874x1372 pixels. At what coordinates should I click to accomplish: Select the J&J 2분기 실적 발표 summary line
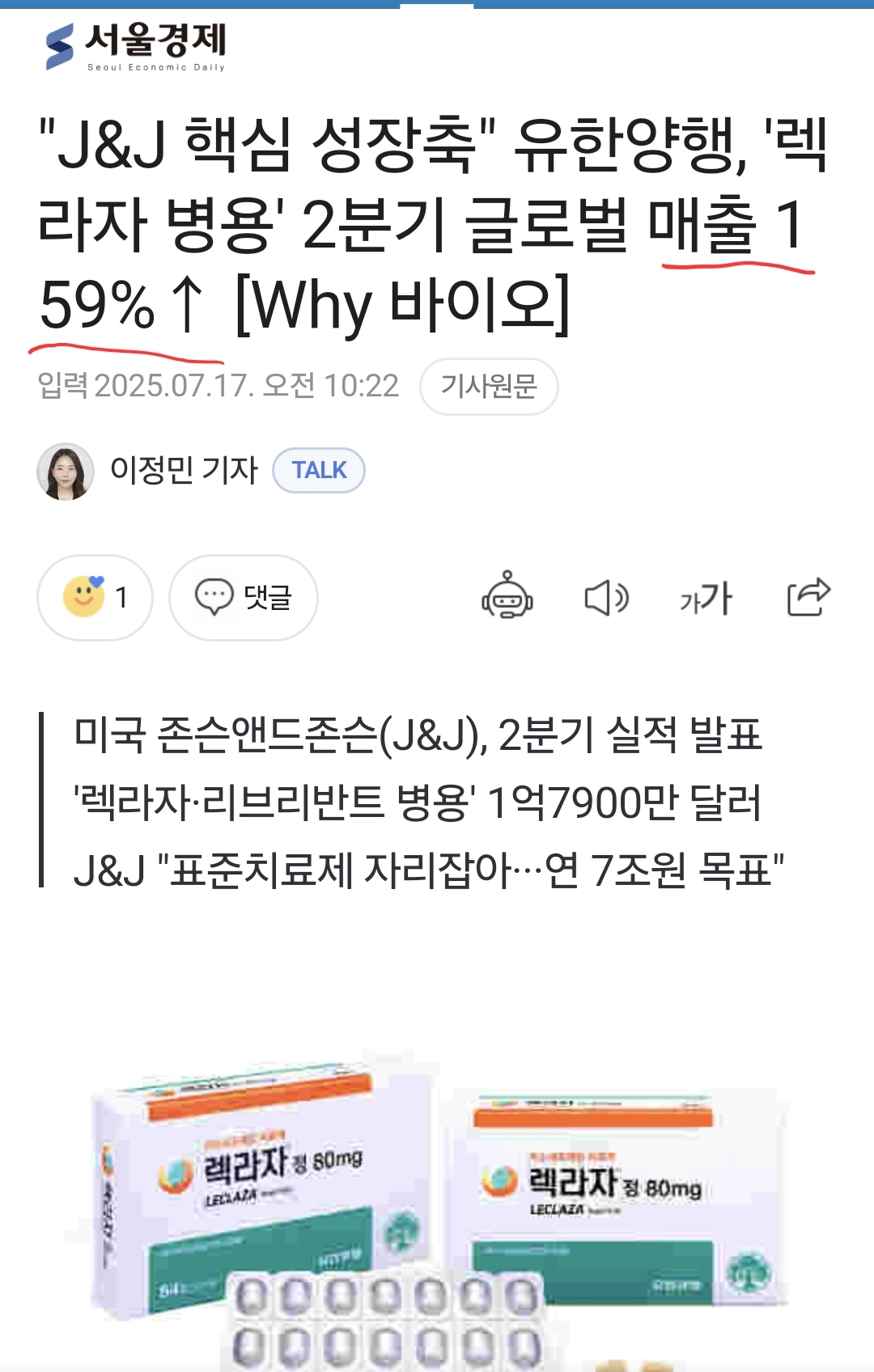418,735
